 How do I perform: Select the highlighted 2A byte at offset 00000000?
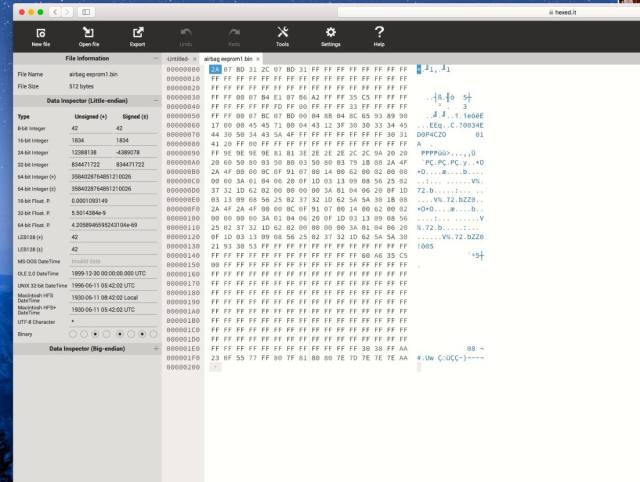215,69
